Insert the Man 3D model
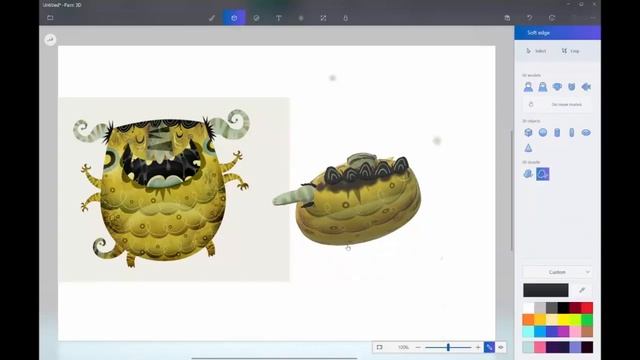Image resolution: width=640 pixels, height=360 pixels. [528, 87]
